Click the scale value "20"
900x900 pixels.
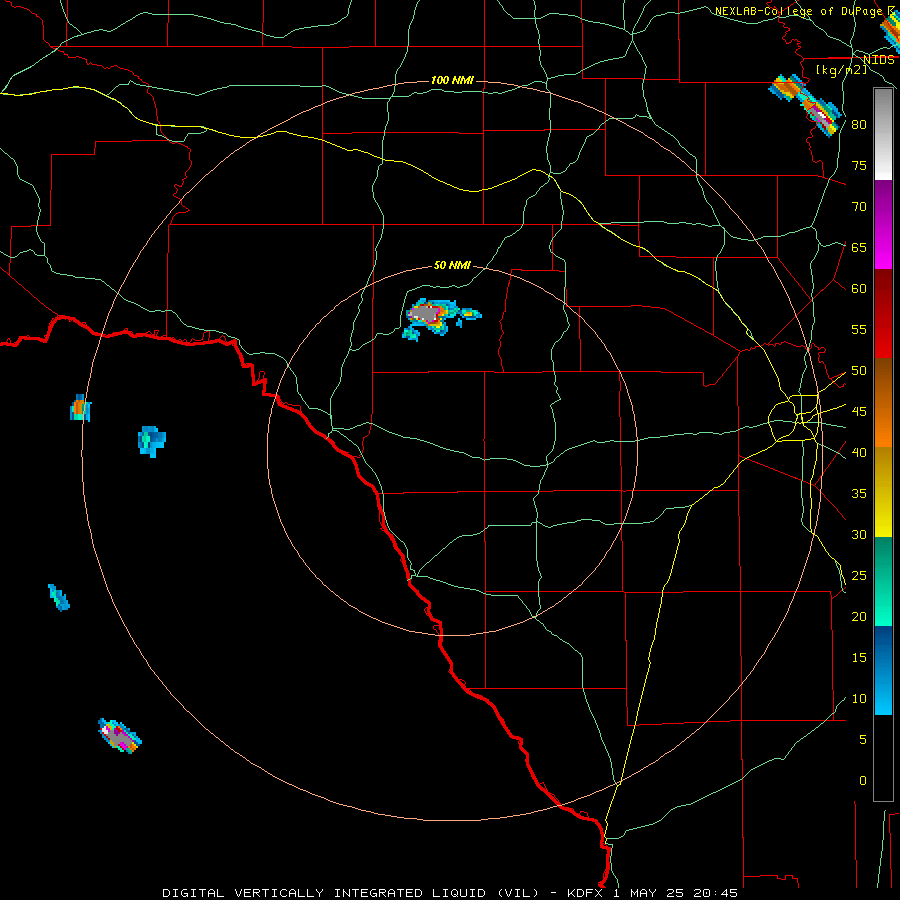tap(859, 617)
